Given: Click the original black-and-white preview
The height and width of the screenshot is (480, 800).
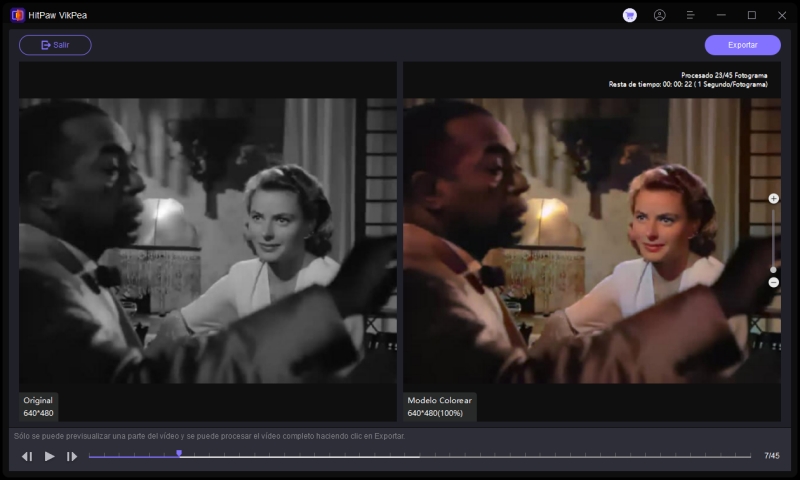Looking at the screenshot, I should point(208,240).
